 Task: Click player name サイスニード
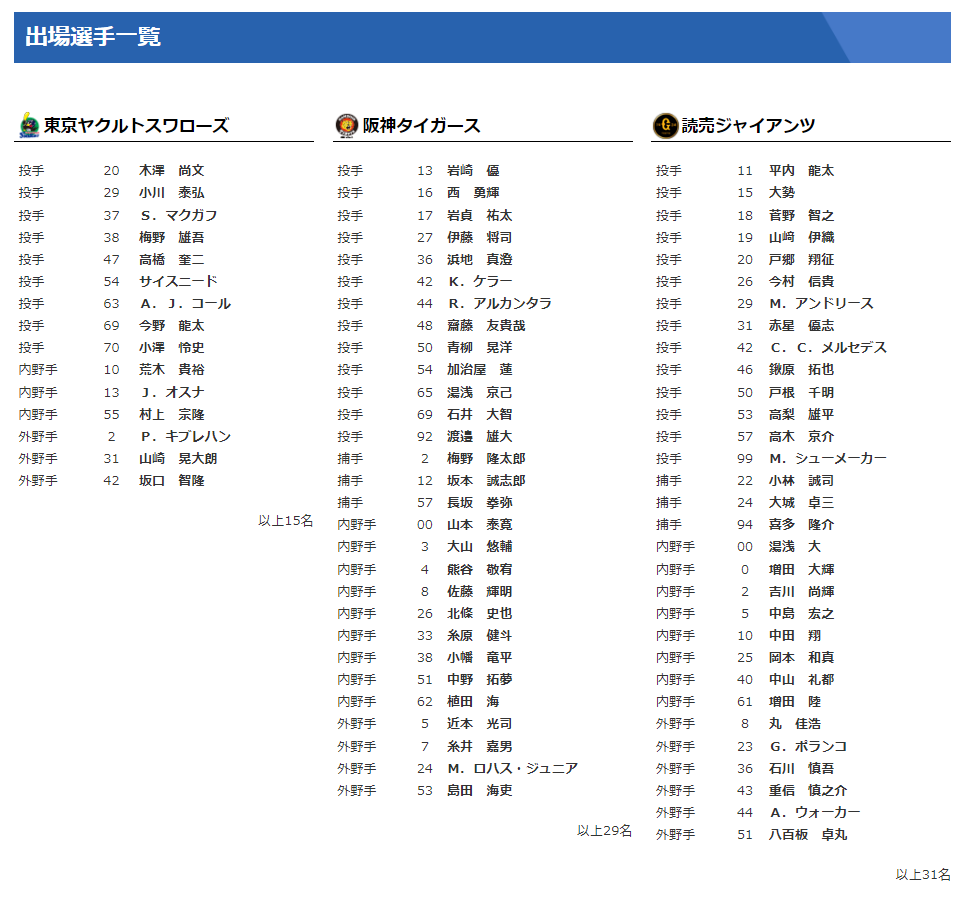click(x=178, y=282)
